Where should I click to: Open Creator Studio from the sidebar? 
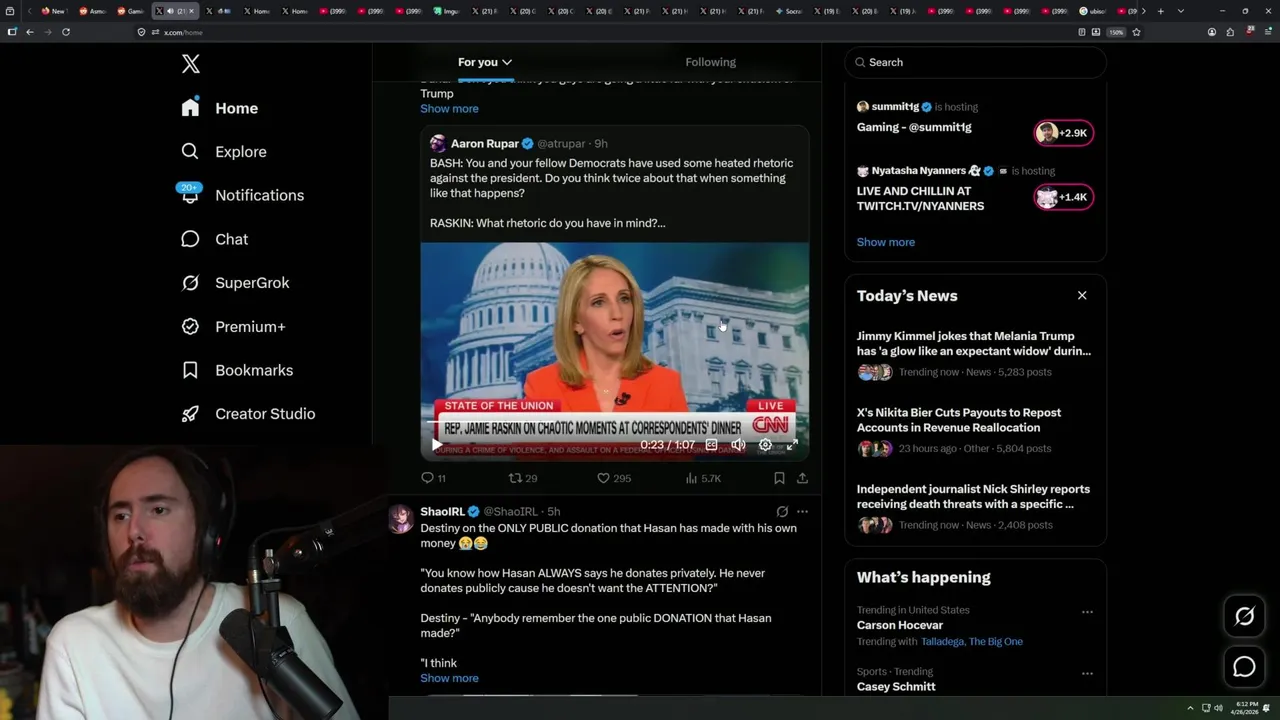248,414
